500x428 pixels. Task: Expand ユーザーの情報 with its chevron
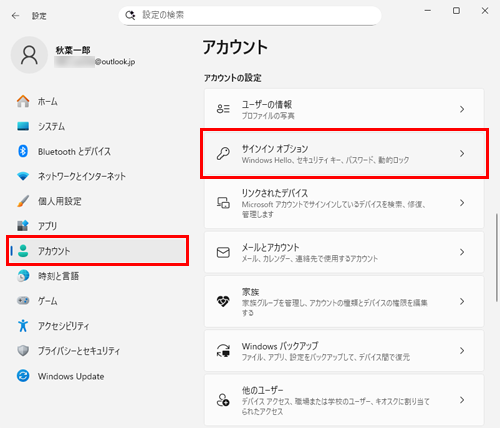click(x=462, y=109)
